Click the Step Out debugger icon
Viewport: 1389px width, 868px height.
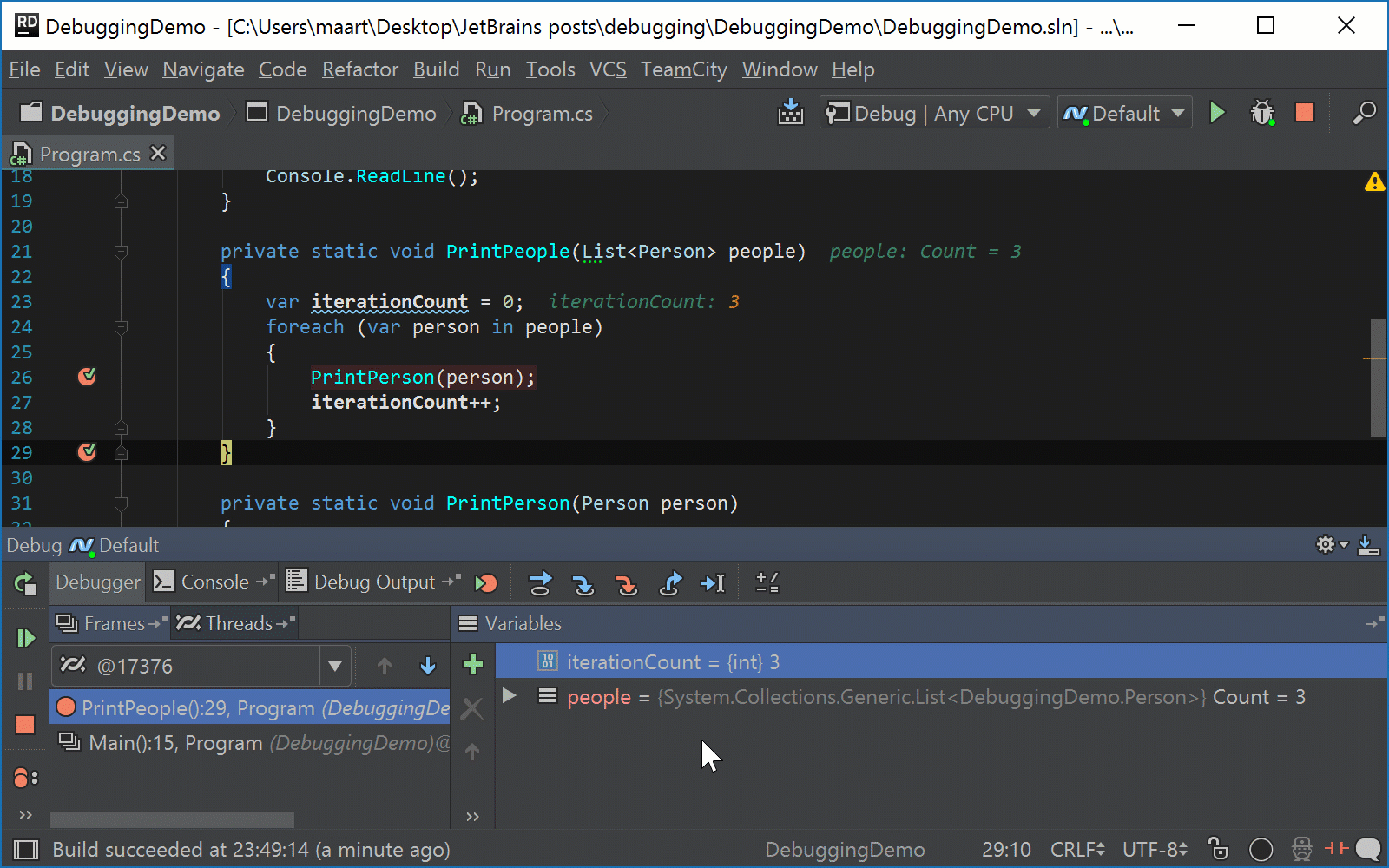pyautogui.click(x=670, y=583)
